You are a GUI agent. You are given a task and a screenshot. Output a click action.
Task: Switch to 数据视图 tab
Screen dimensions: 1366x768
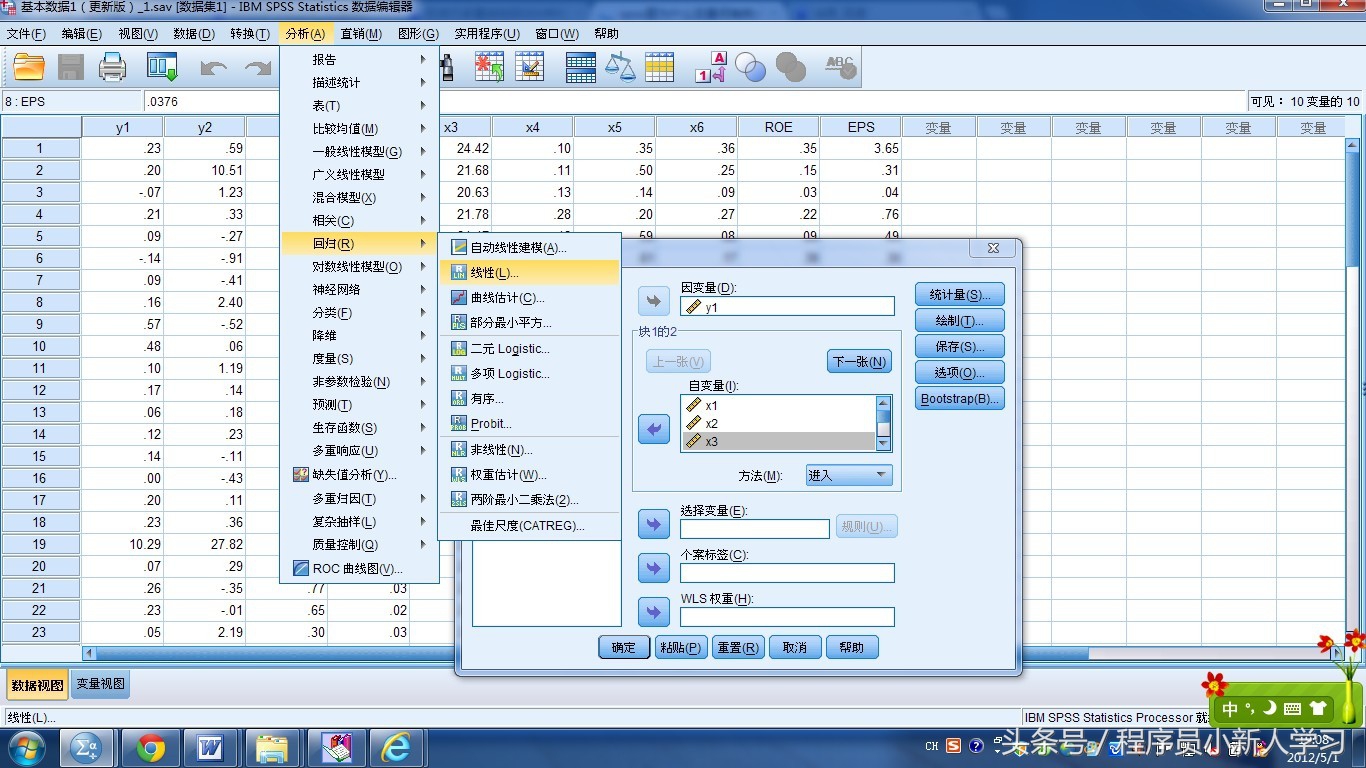tap(38, 685)
